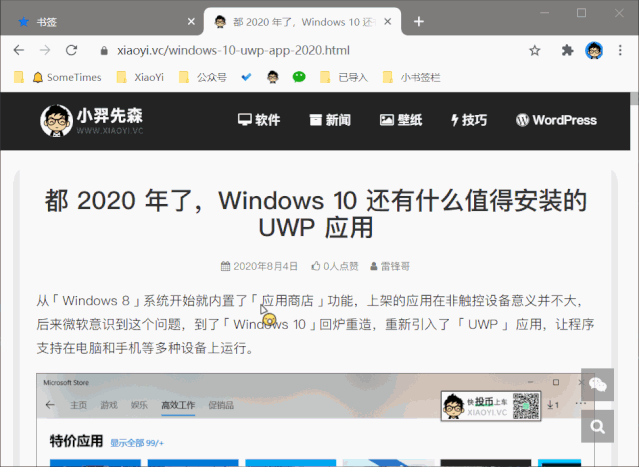
Task: Open Chrome three-dot menu
Action: [620, 51]
